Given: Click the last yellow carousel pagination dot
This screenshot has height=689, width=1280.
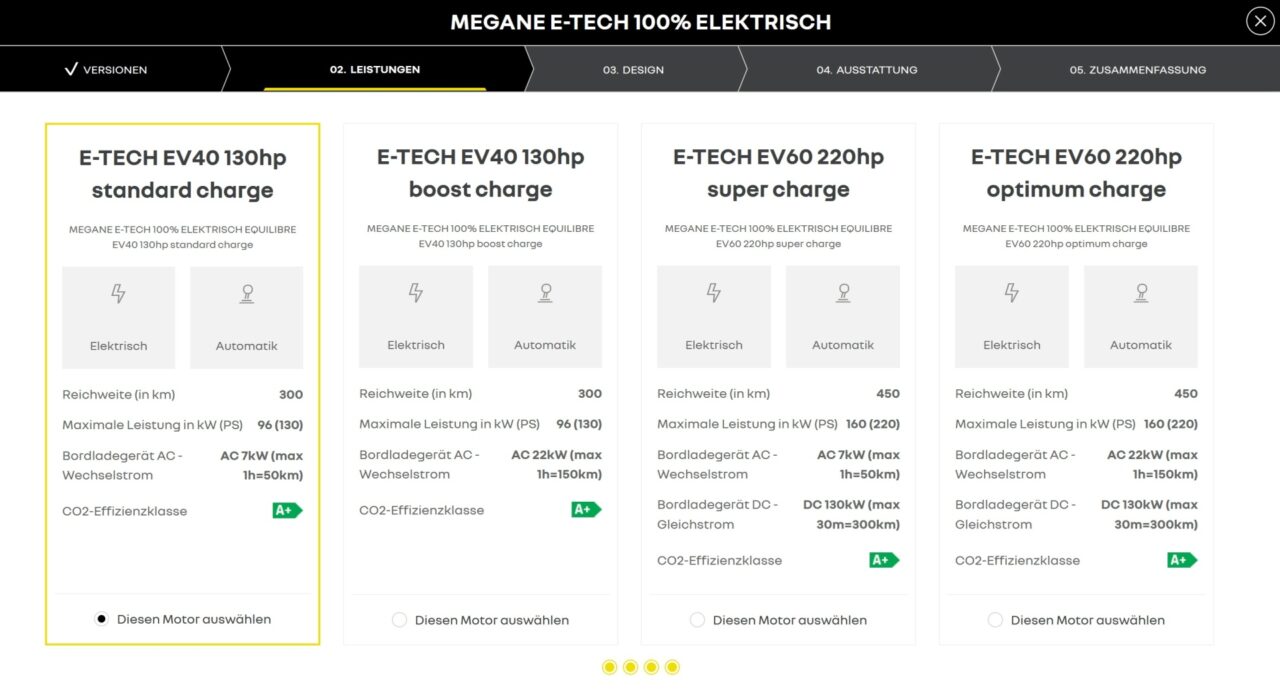Looking at the screenshot, I should (x=672, y=667).
